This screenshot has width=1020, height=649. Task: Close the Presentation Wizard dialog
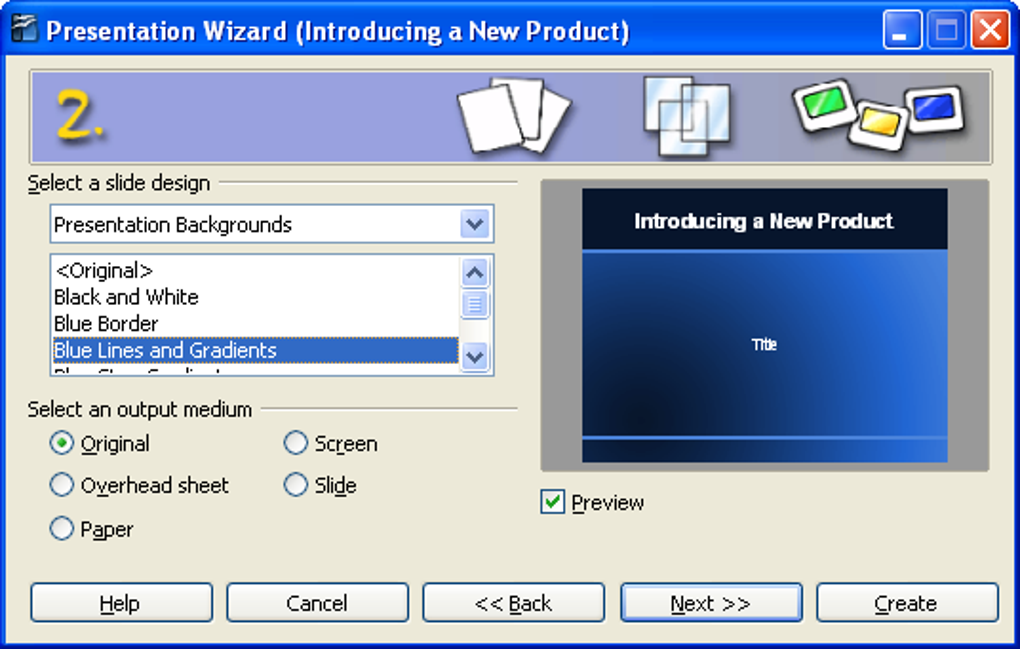coord(990,30)
